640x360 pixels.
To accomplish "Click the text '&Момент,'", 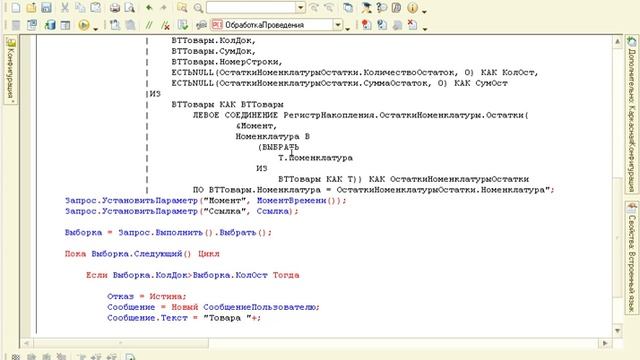I will pos(256,126).
